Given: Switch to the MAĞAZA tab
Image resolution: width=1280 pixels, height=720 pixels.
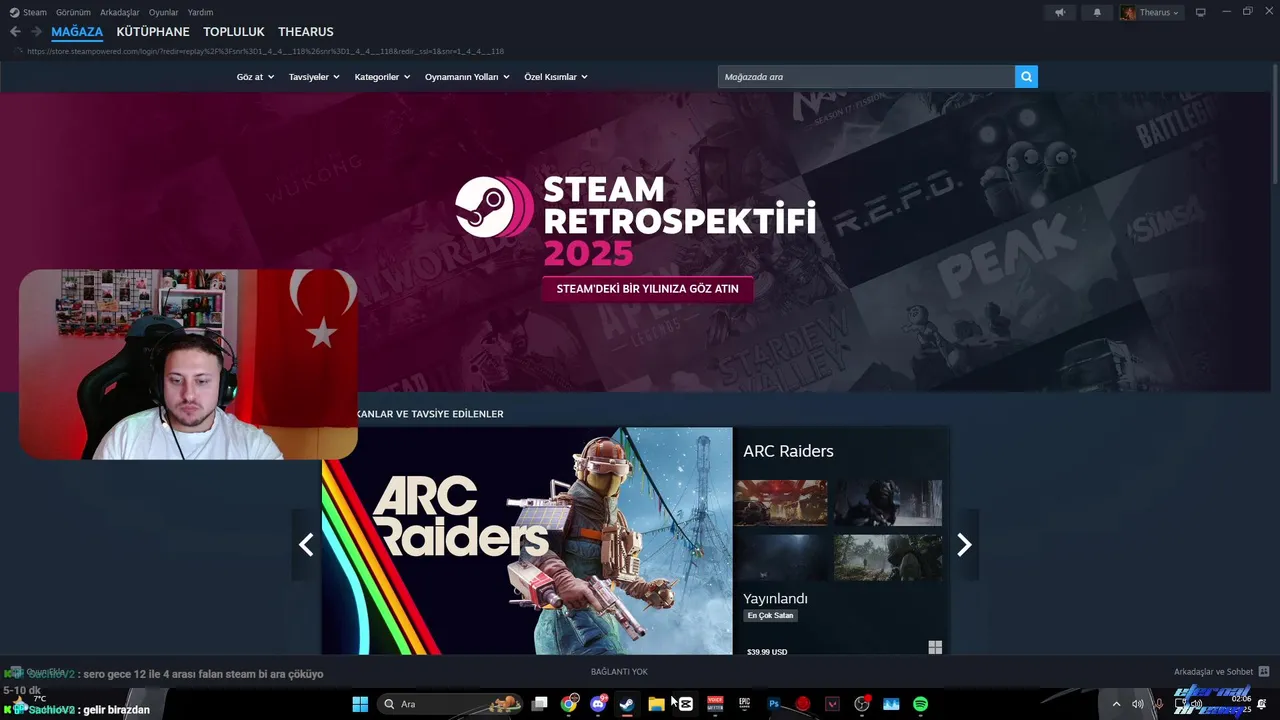Looking at the screenshot, I should 77,32.
